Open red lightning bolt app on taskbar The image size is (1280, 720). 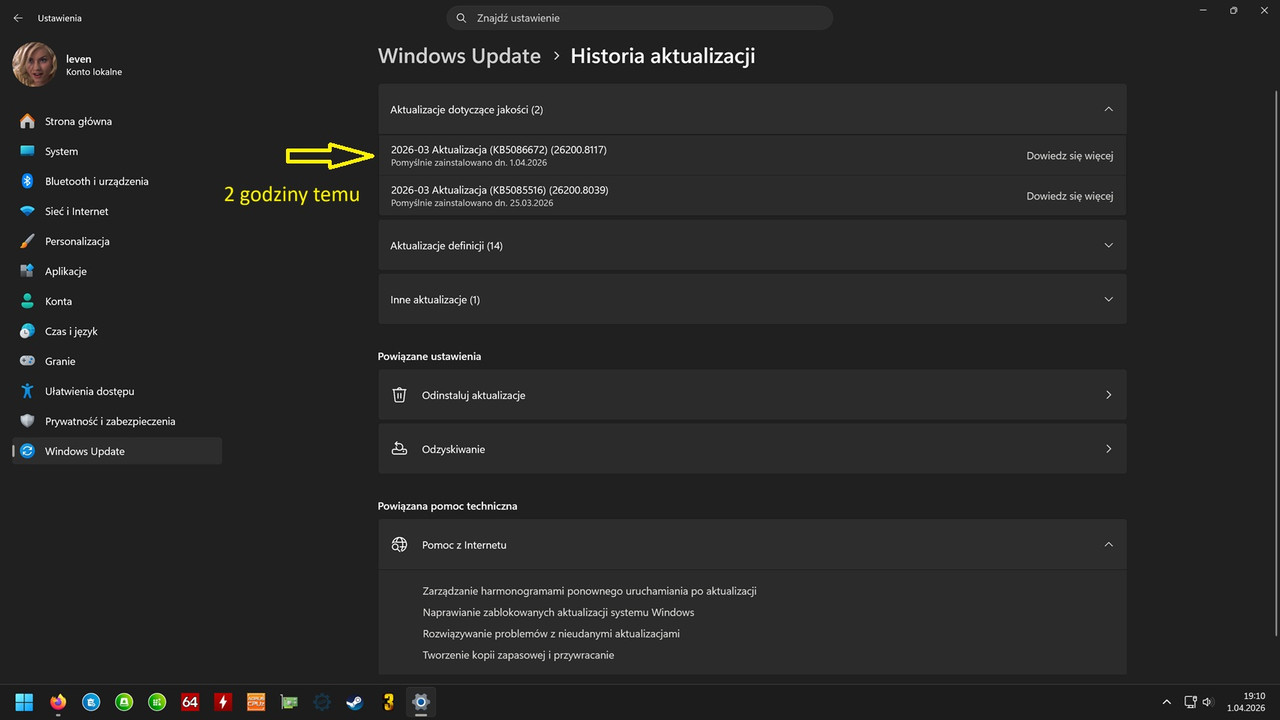pyautogui.click(x=223, y=702)
